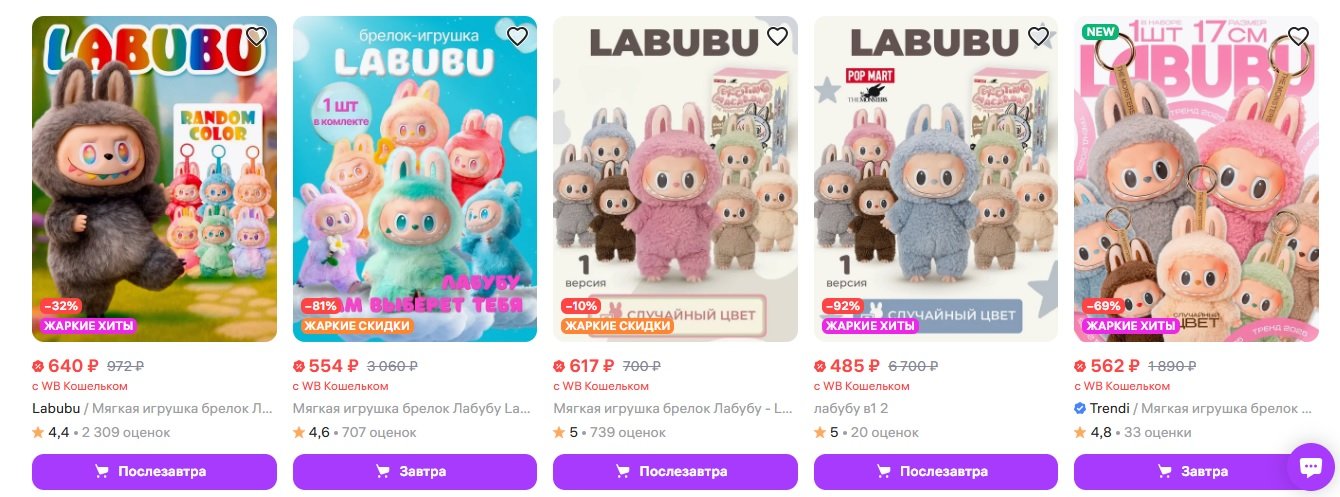Open the chat support bubble icon
The image size is (1340, 497).
(1310, 467)
